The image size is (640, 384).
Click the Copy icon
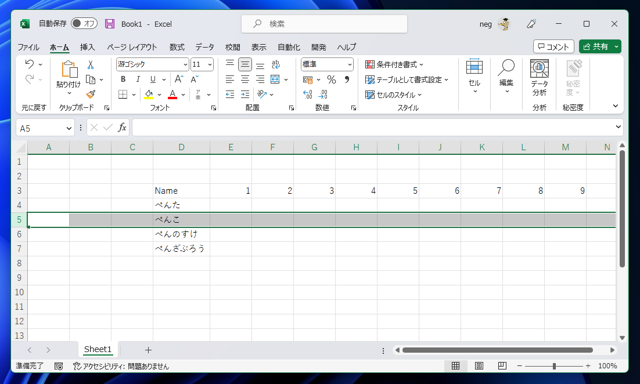coord(91,80)
